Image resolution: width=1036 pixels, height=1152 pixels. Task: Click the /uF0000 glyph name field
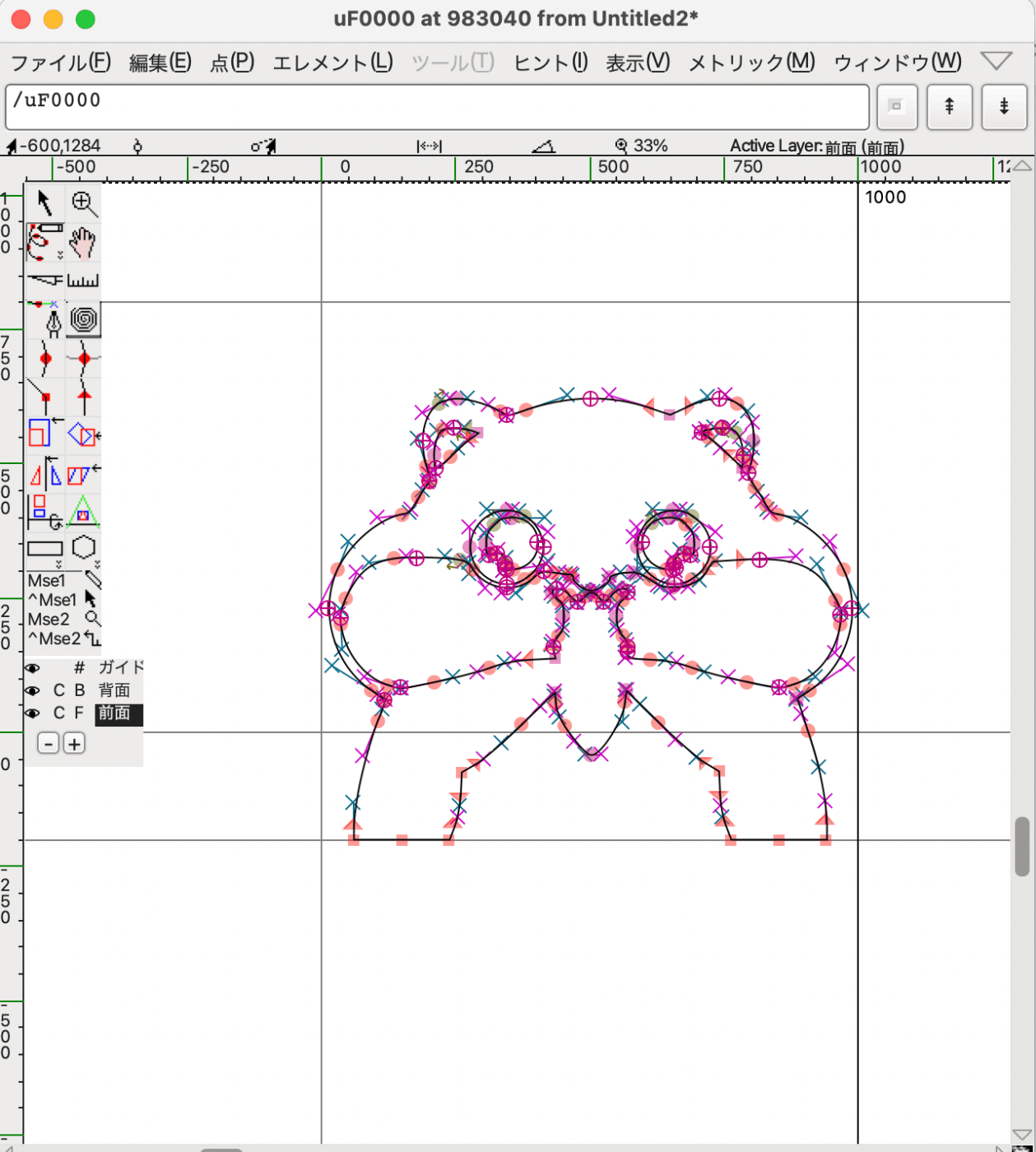(437, 107)
